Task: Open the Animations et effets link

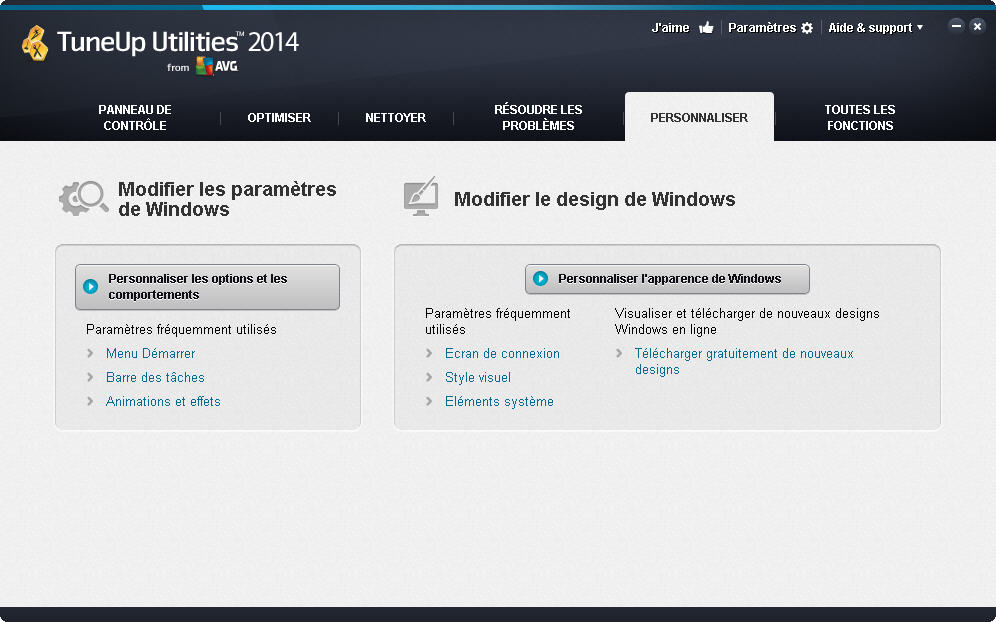Action: coord(163,402)
